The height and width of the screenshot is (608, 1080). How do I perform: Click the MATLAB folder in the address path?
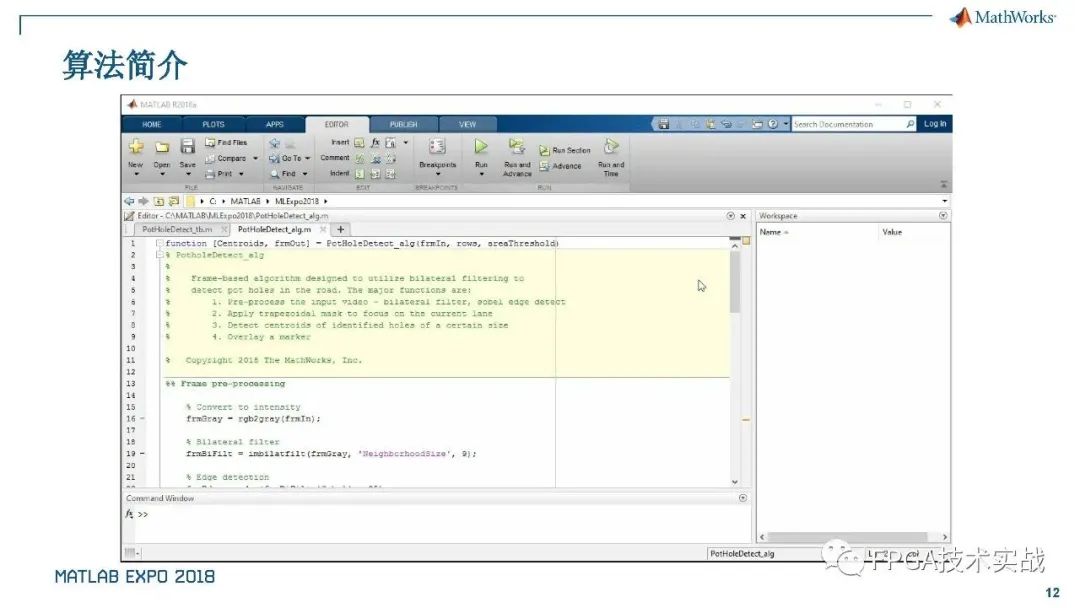[245, 201]
